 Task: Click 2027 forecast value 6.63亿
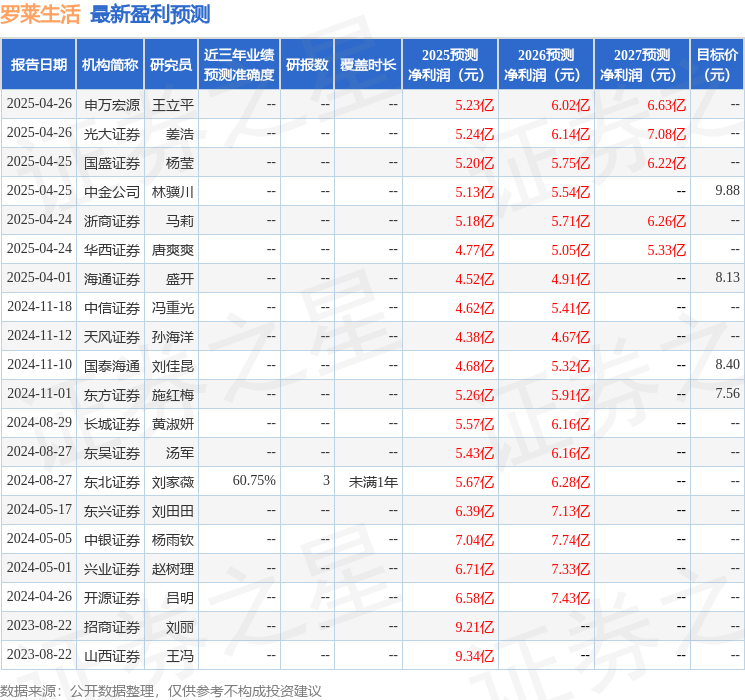(x=667, y=105)
